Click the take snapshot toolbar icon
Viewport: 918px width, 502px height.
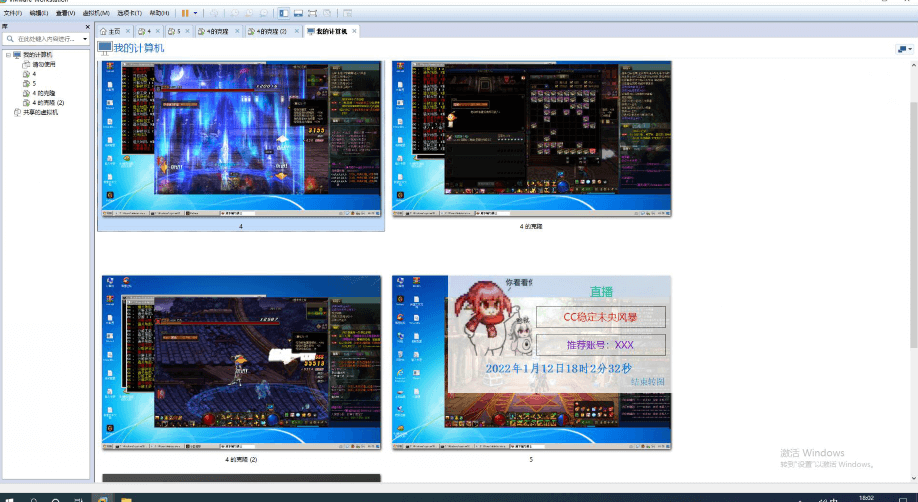point(234,13)
